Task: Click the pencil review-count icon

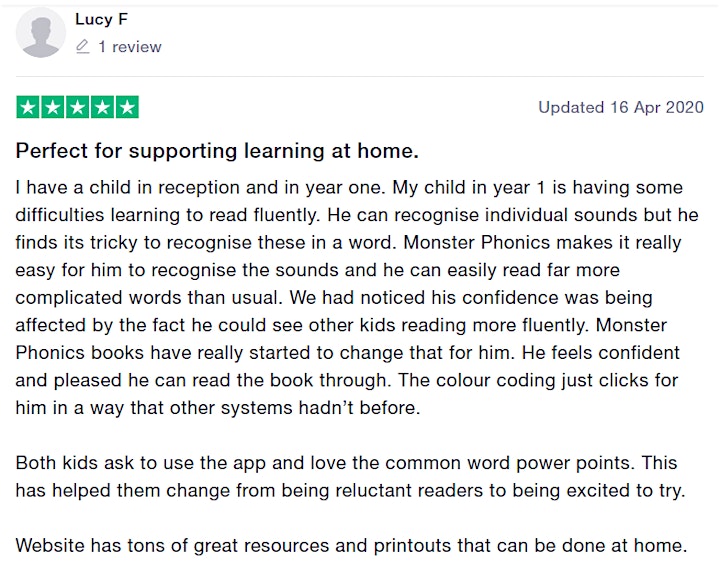Action: click(x=82, y=47)
